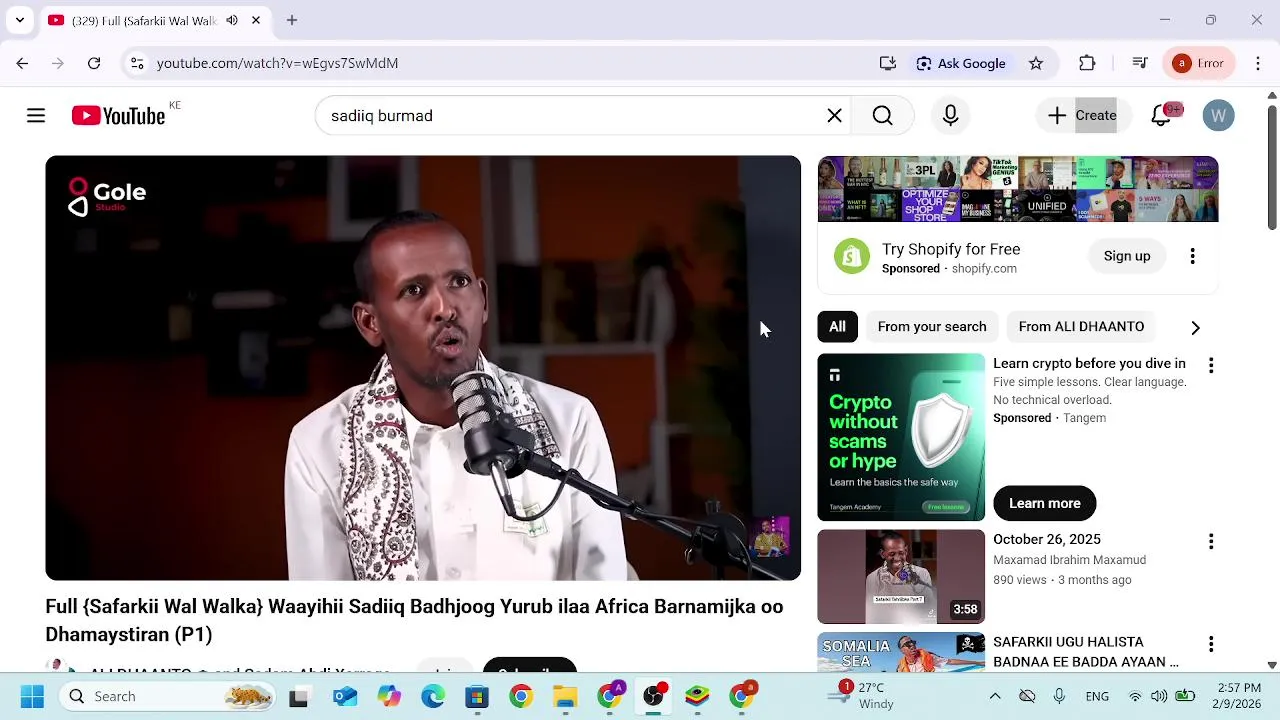The height and width of the screenshot is (720, 1280).
Task: Open File Explorer from the taskbar
Action: point(565,697)
